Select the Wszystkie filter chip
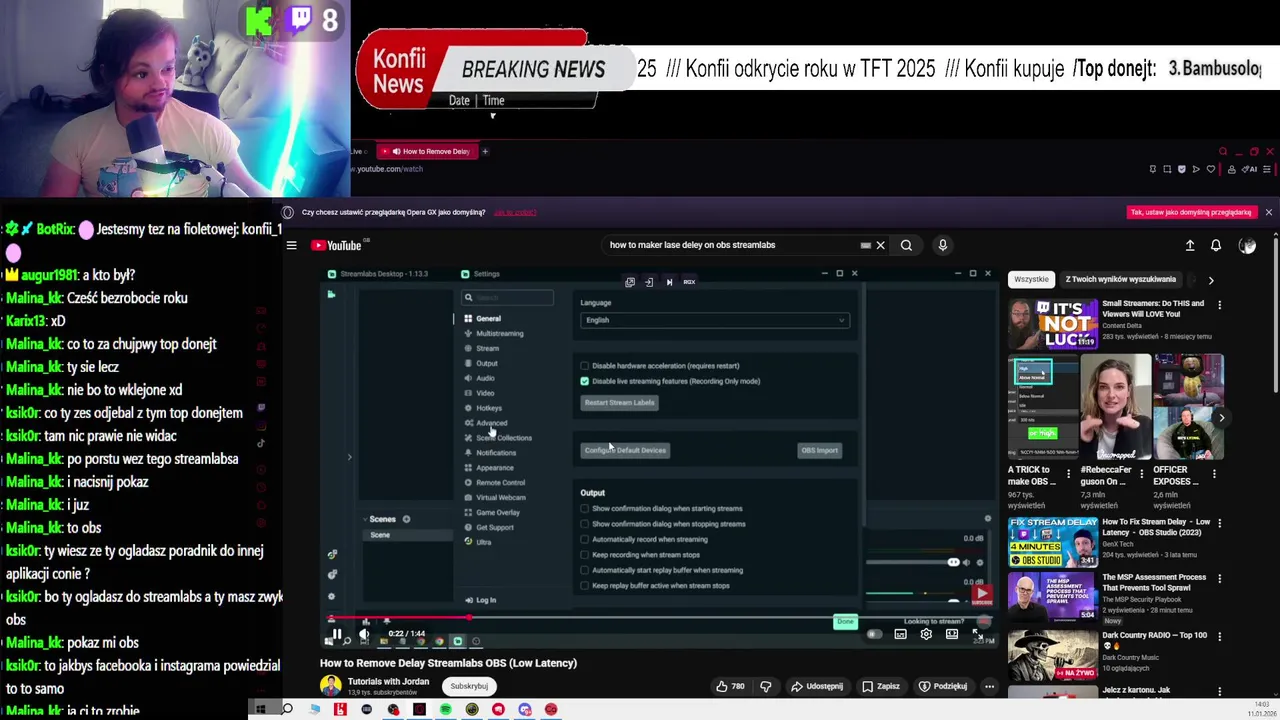 (1031, 280)
